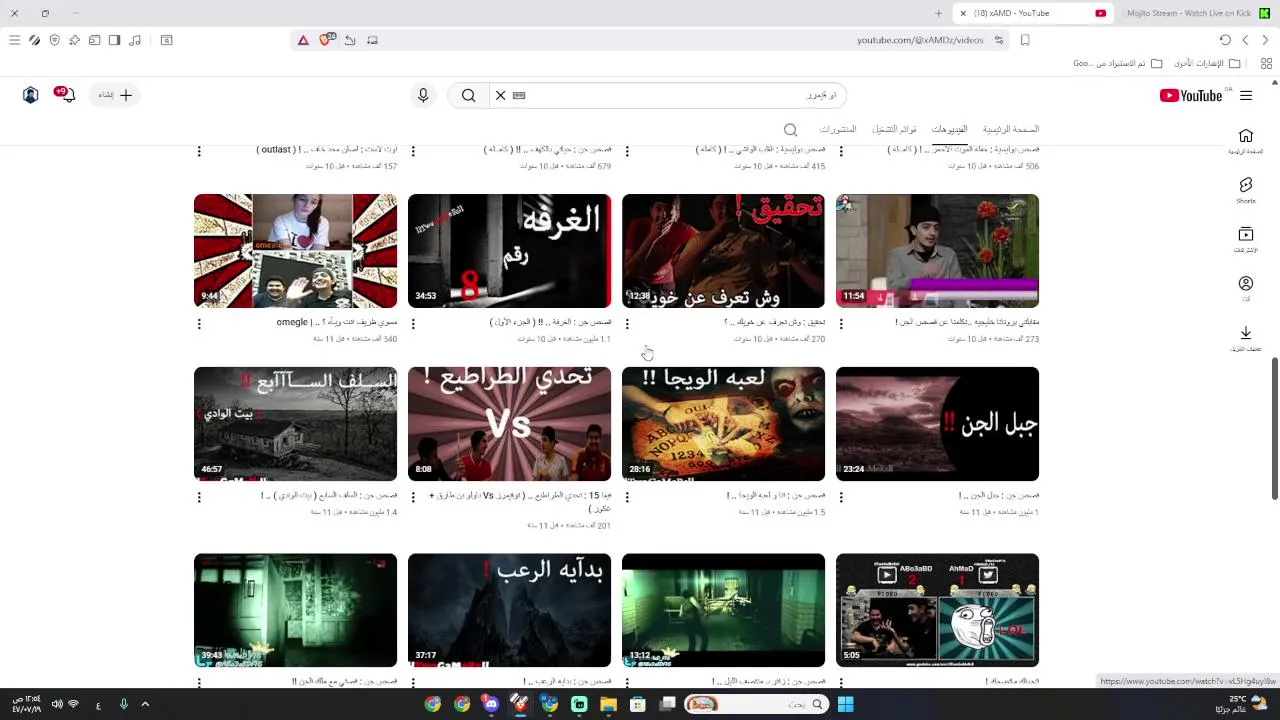Open the تحدي الطراطيع Vs thumbnail
1280x720 pixels.
(509, 424)
